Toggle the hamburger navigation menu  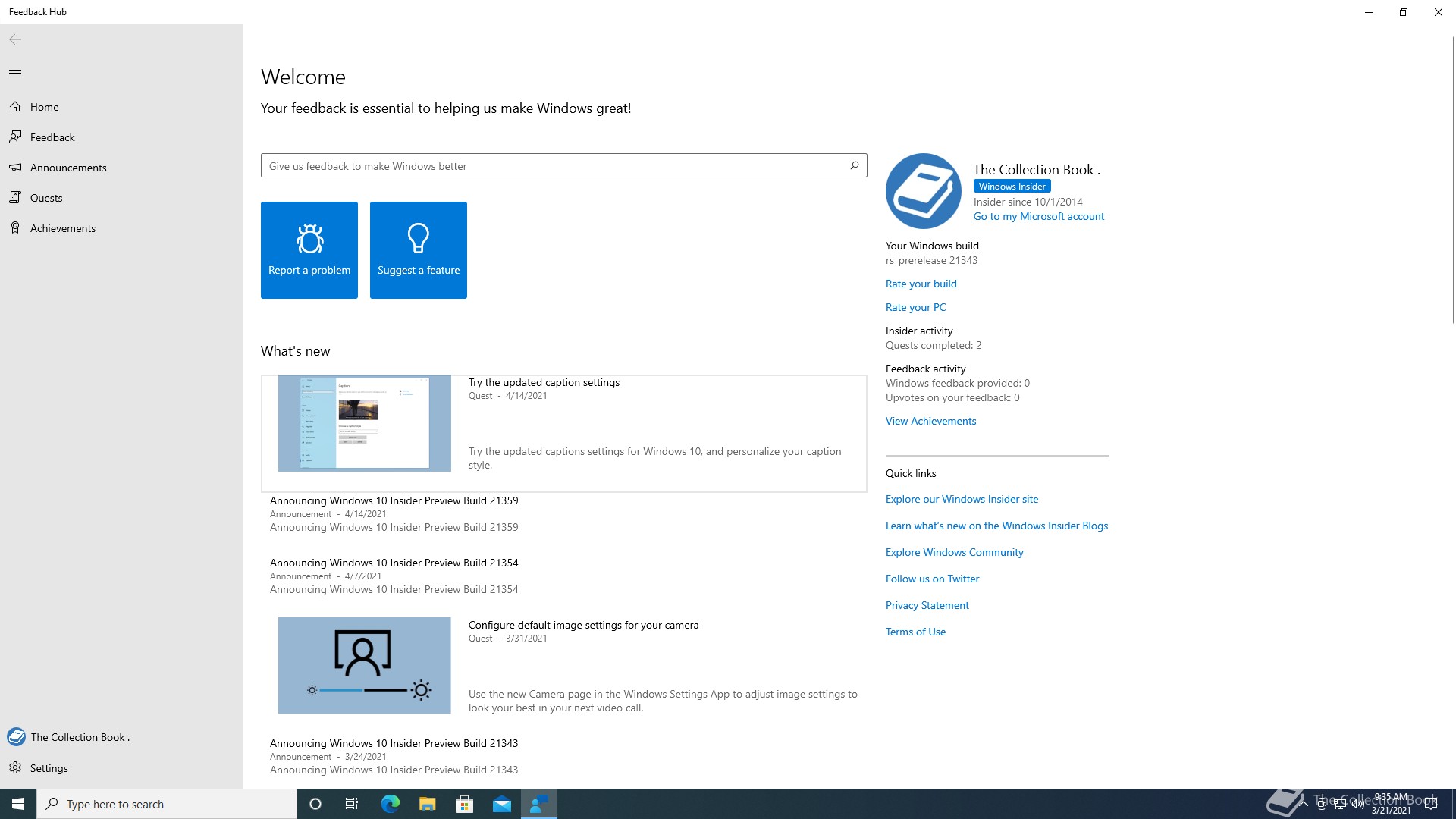(15, 71)
